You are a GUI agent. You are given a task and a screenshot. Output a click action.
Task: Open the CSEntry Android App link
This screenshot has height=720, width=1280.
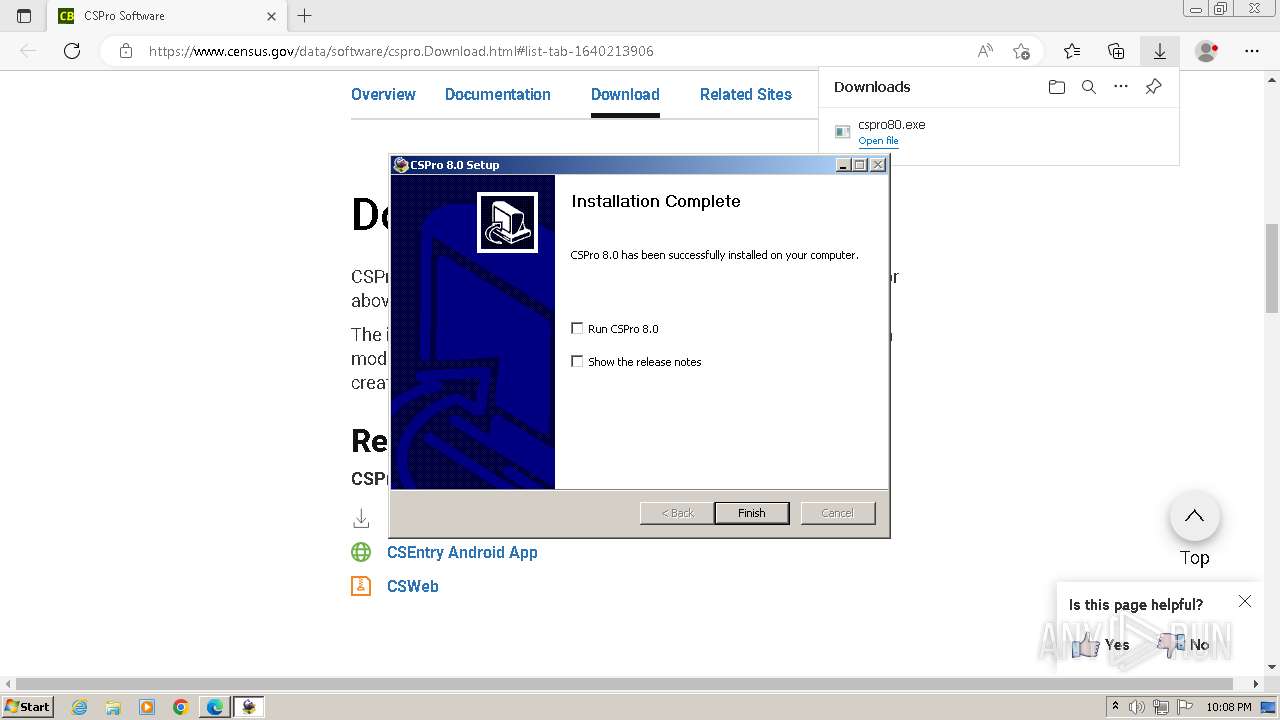(462, 552)
